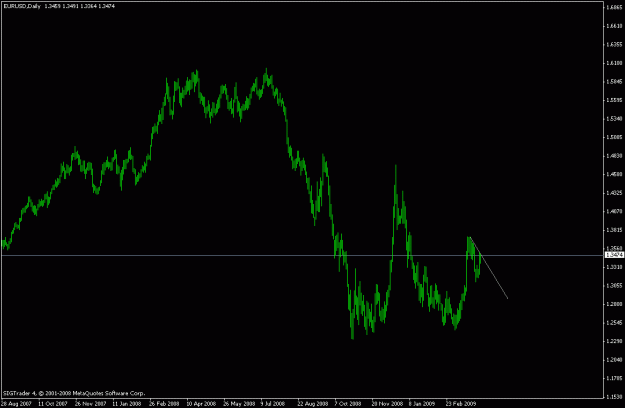Click the 1.2800 price scale label
This screenshot has width=625, height=408.
click(614, 304)
